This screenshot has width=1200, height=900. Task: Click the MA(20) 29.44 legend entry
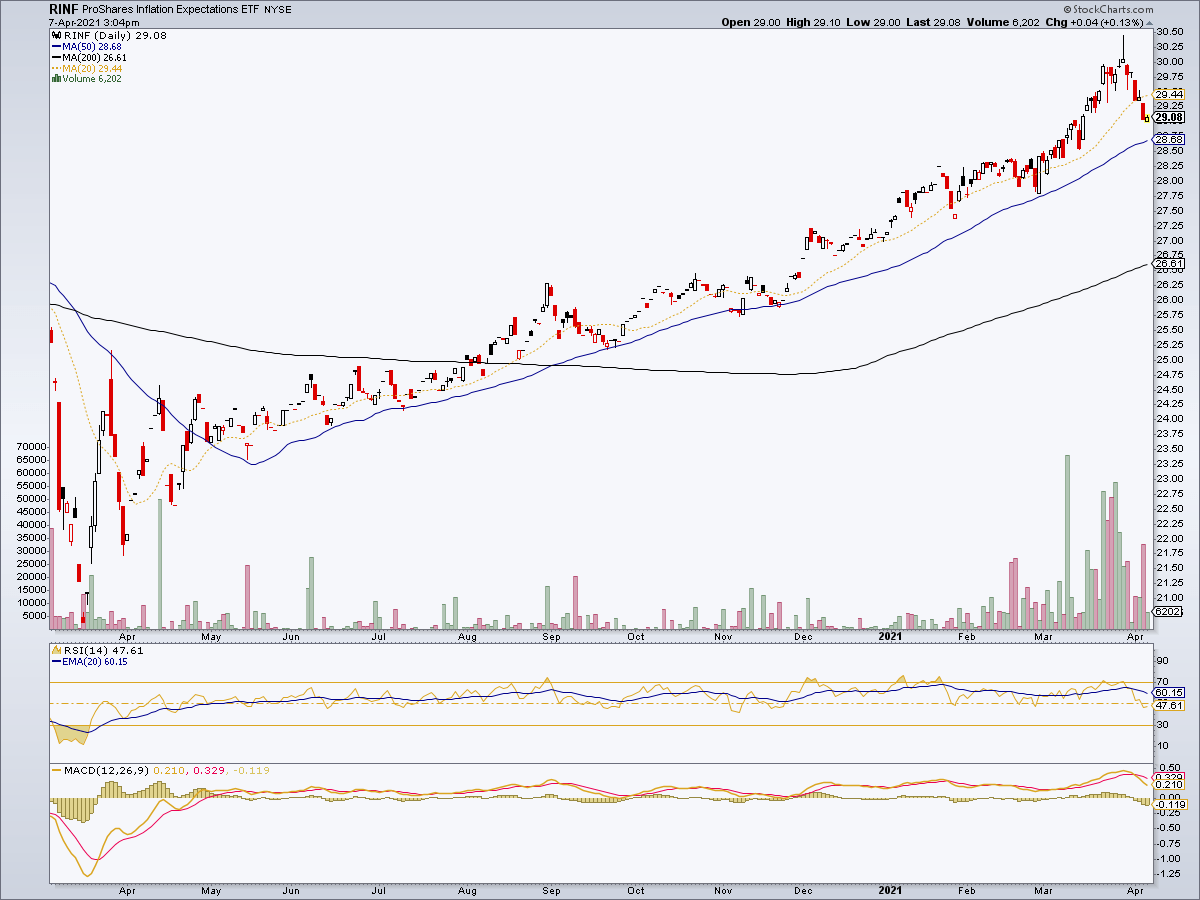pos(92,70)
